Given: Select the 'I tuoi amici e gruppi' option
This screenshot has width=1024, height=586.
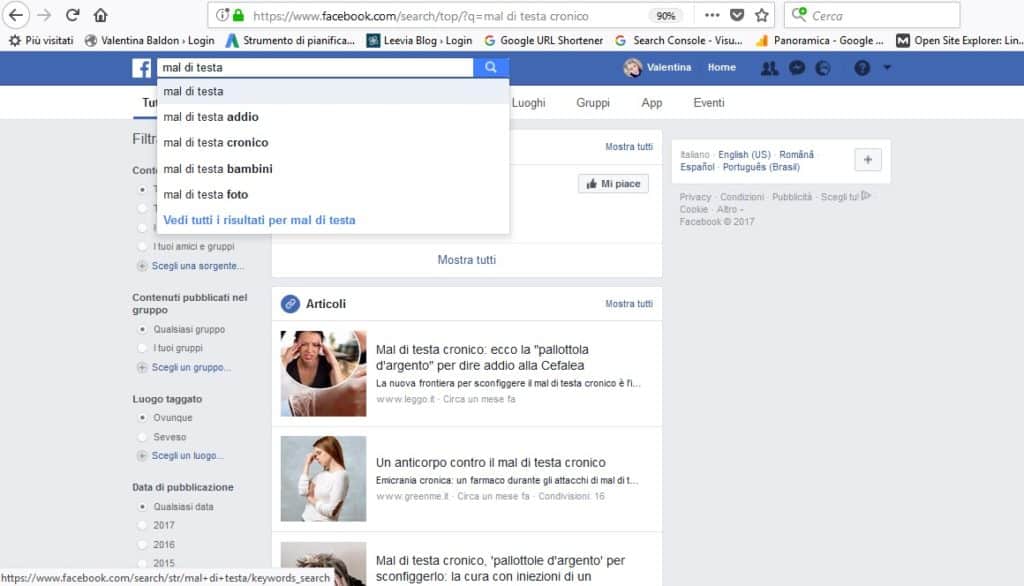Looking at the screenshot, I should (142, 246).
